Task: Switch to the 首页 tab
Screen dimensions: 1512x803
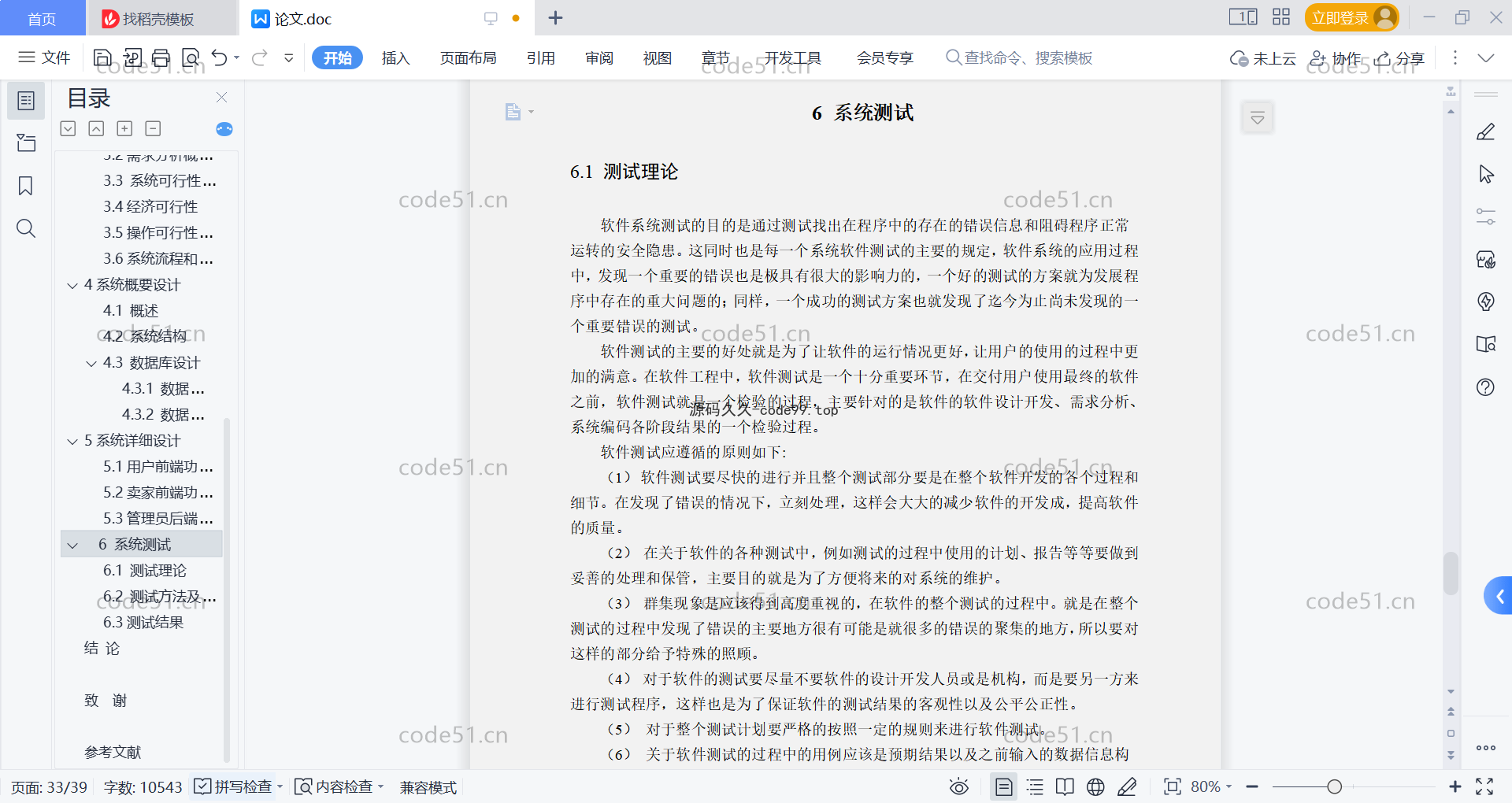Action: (43, 18)
